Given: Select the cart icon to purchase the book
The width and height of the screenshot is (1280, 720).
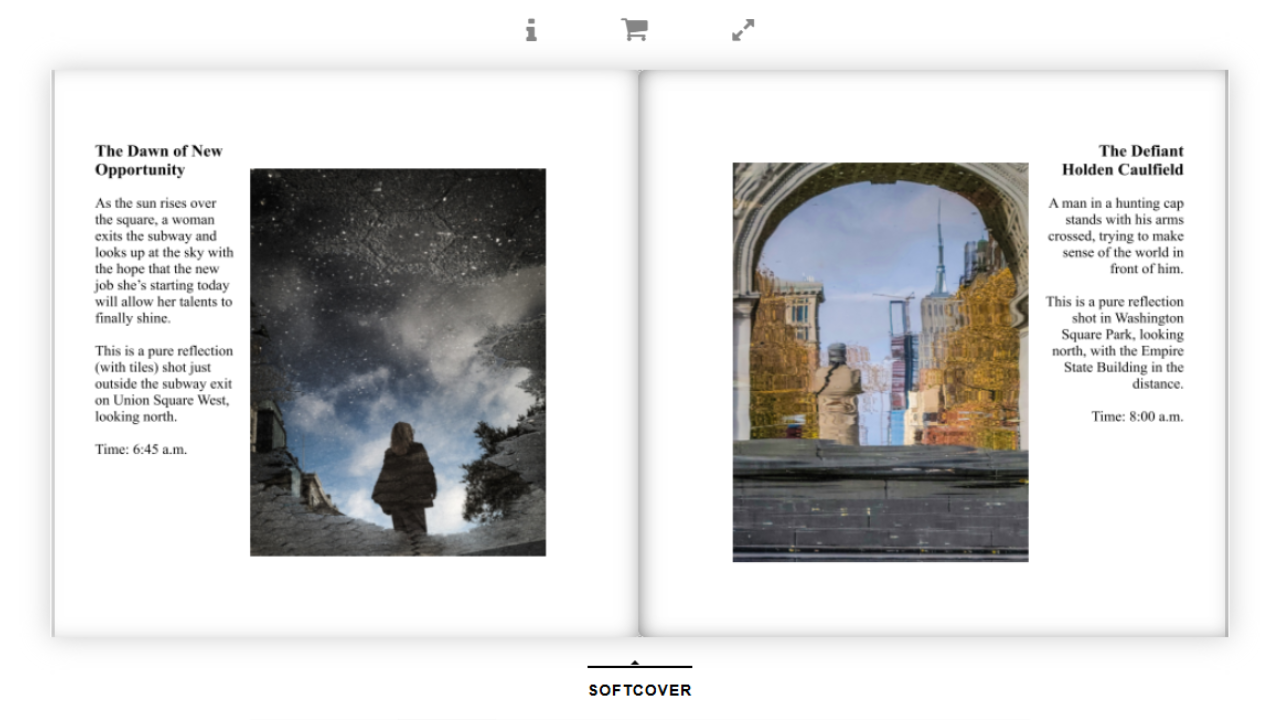Looking at the screenshot, I should tap(636, 31).
